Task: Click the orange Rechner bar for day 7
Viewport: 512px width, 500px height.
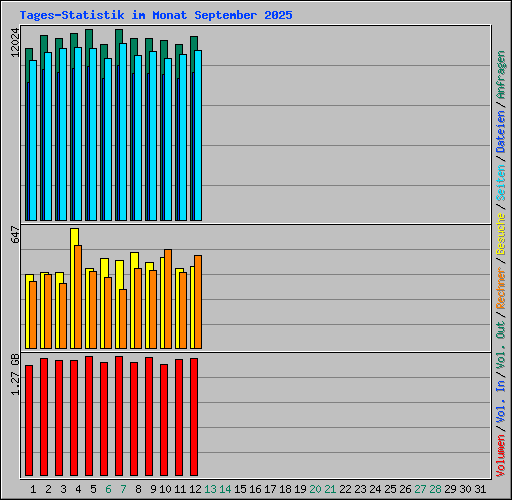Action: click(x=123, y=319)
